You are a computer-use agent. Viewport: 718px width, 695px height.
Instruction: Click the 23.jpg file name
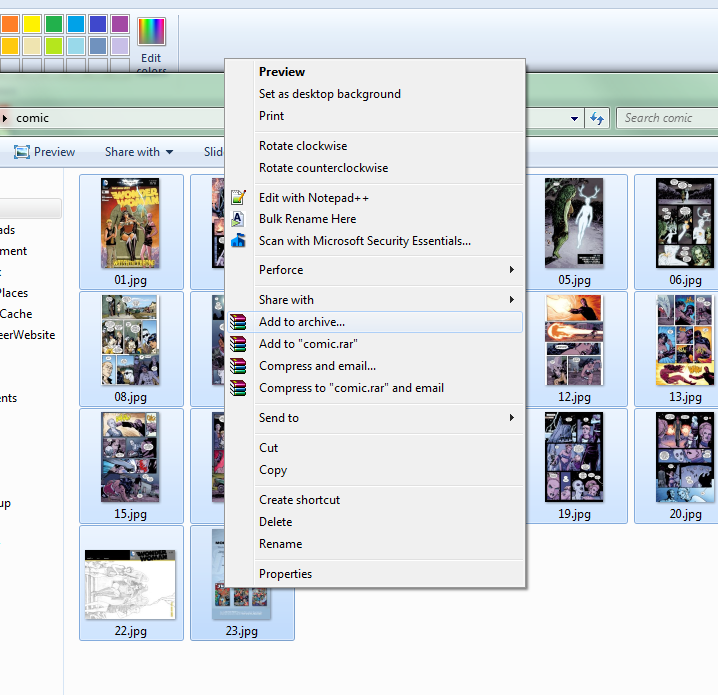241,631
